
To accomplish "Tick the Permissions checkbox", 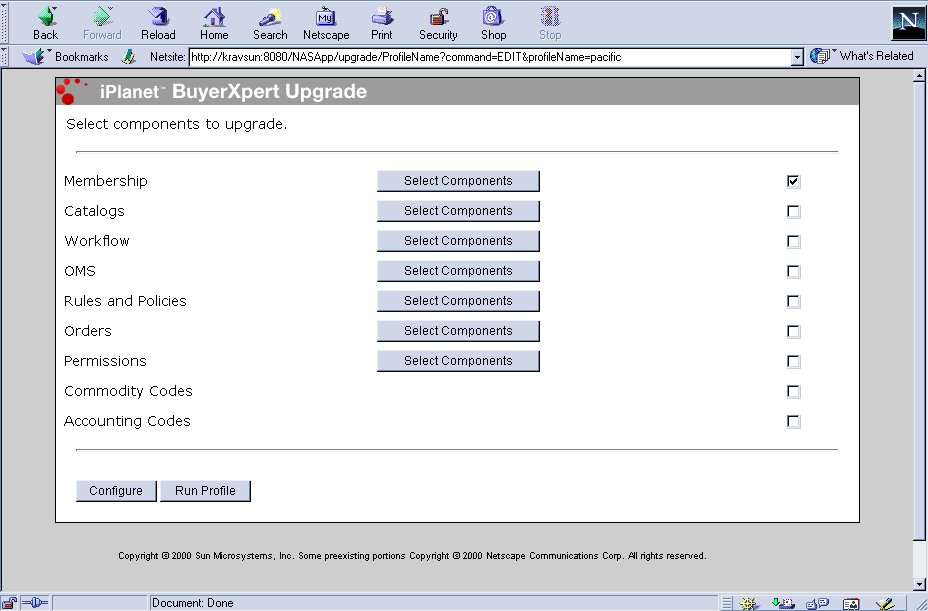I will (x=794, y=361).
